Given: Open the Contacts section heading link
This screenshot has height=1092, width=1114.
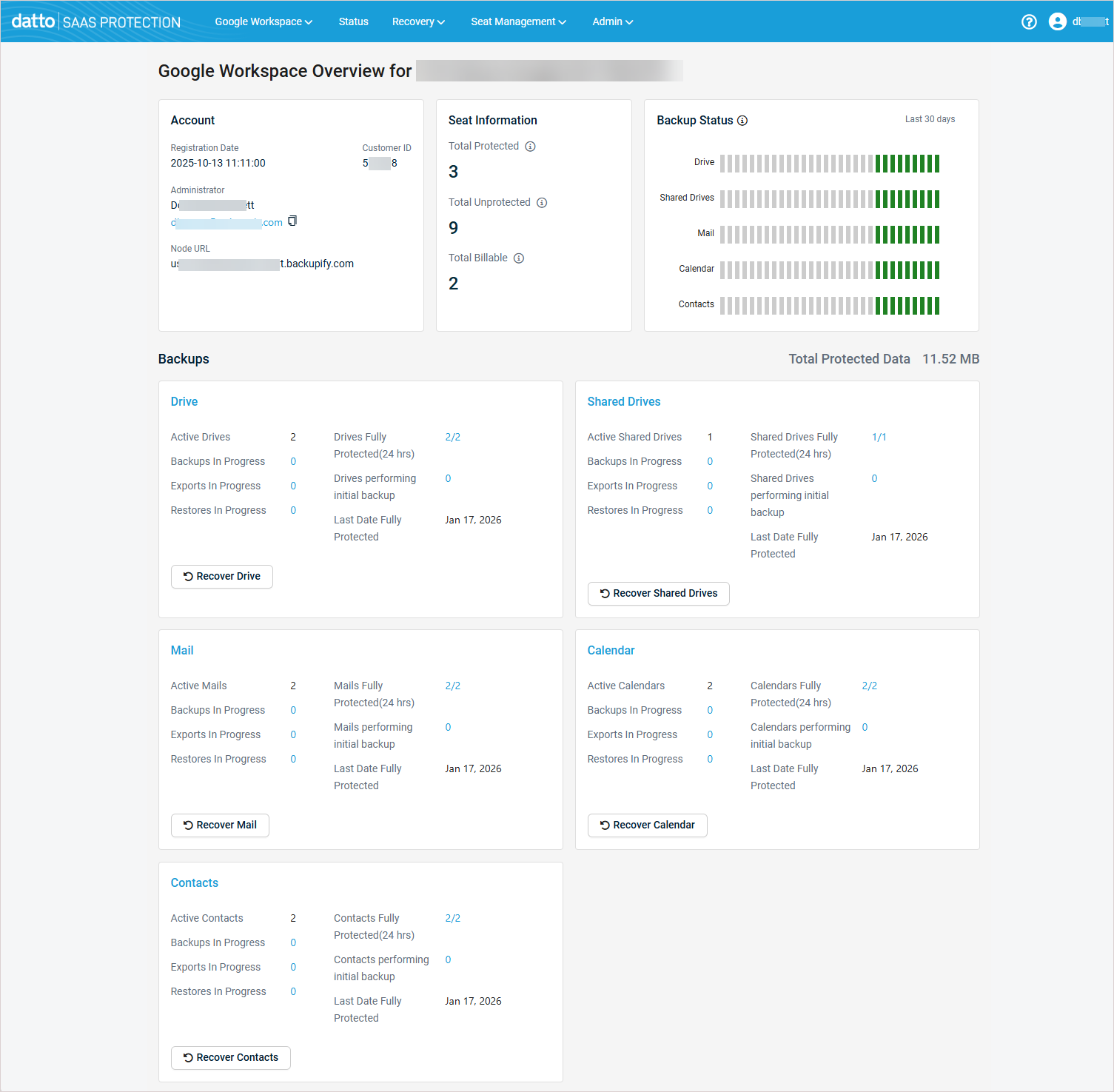Looking at the screenshot, I should point(194,882).
